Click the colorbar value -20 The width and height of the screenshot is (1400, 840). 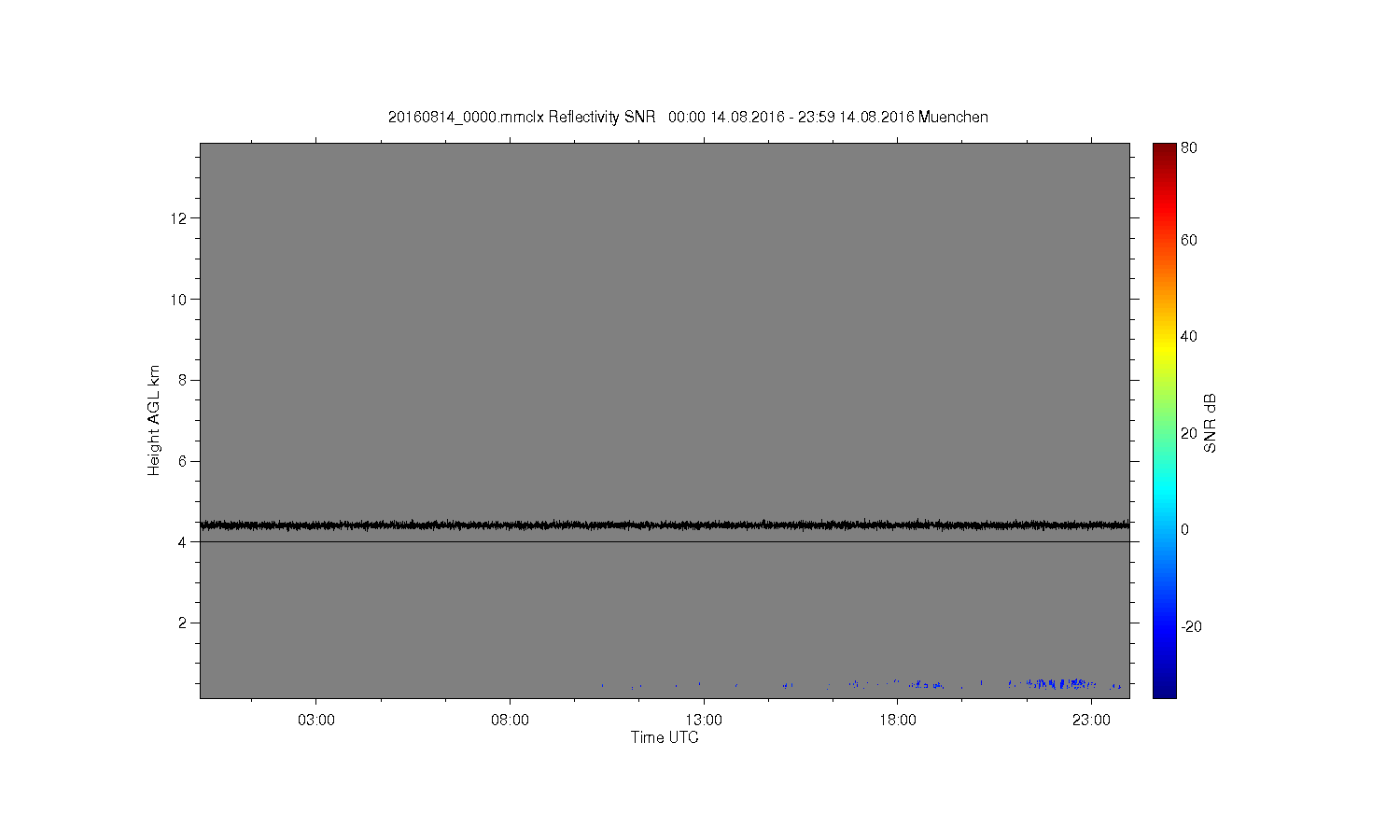pos(1191,626)
